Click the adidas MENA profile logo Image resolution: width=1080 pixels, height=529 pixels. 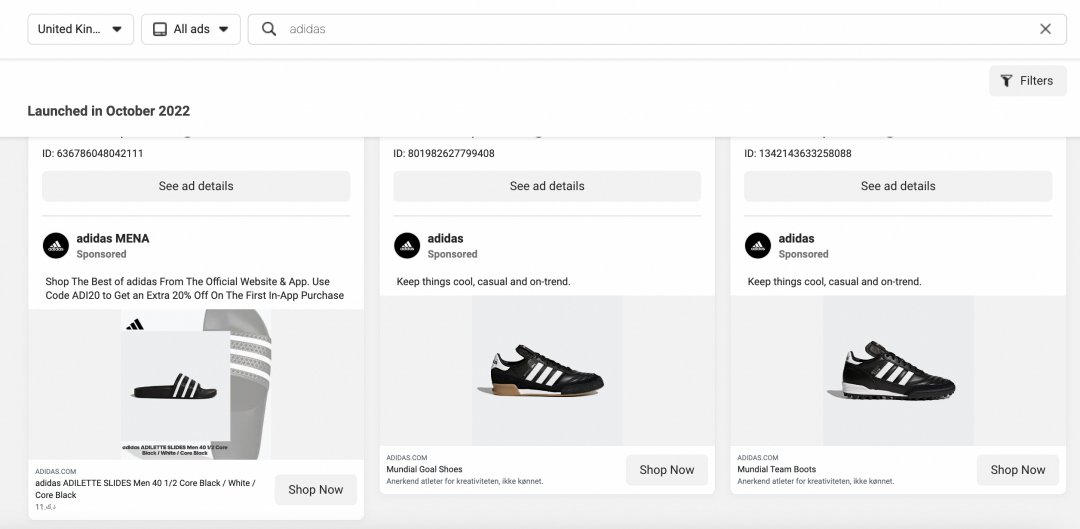56,246
